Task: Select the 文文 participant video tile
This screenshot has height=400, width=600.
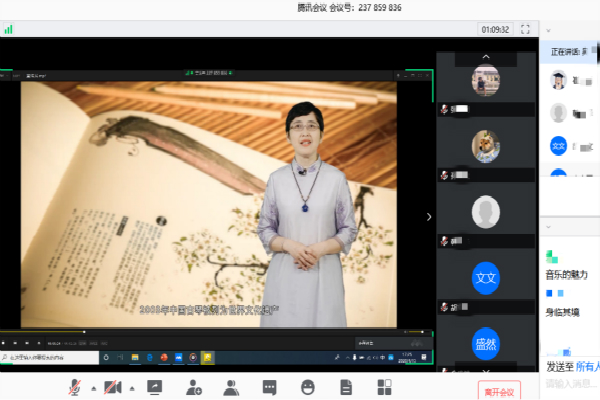Action: 485,277
